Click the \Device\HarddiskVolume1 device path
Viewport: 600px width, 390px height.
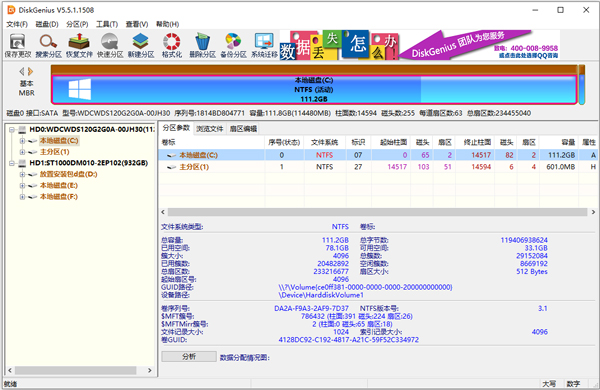(321, 295)
